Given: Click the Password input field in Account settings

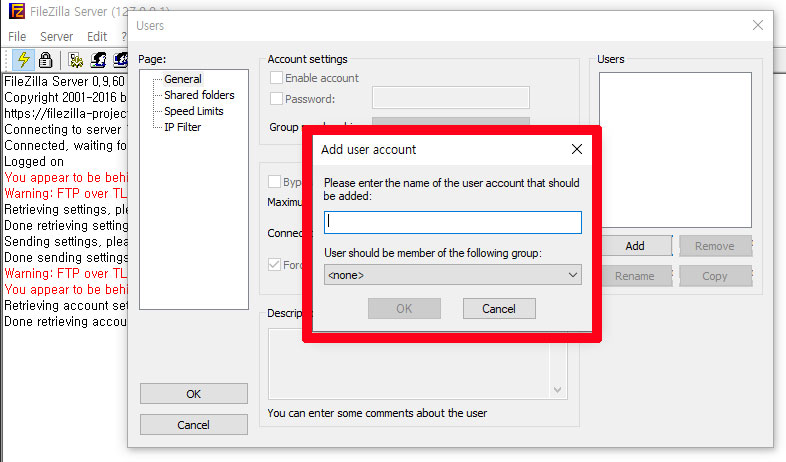Looking at the screenshot, I should (451, 98).
